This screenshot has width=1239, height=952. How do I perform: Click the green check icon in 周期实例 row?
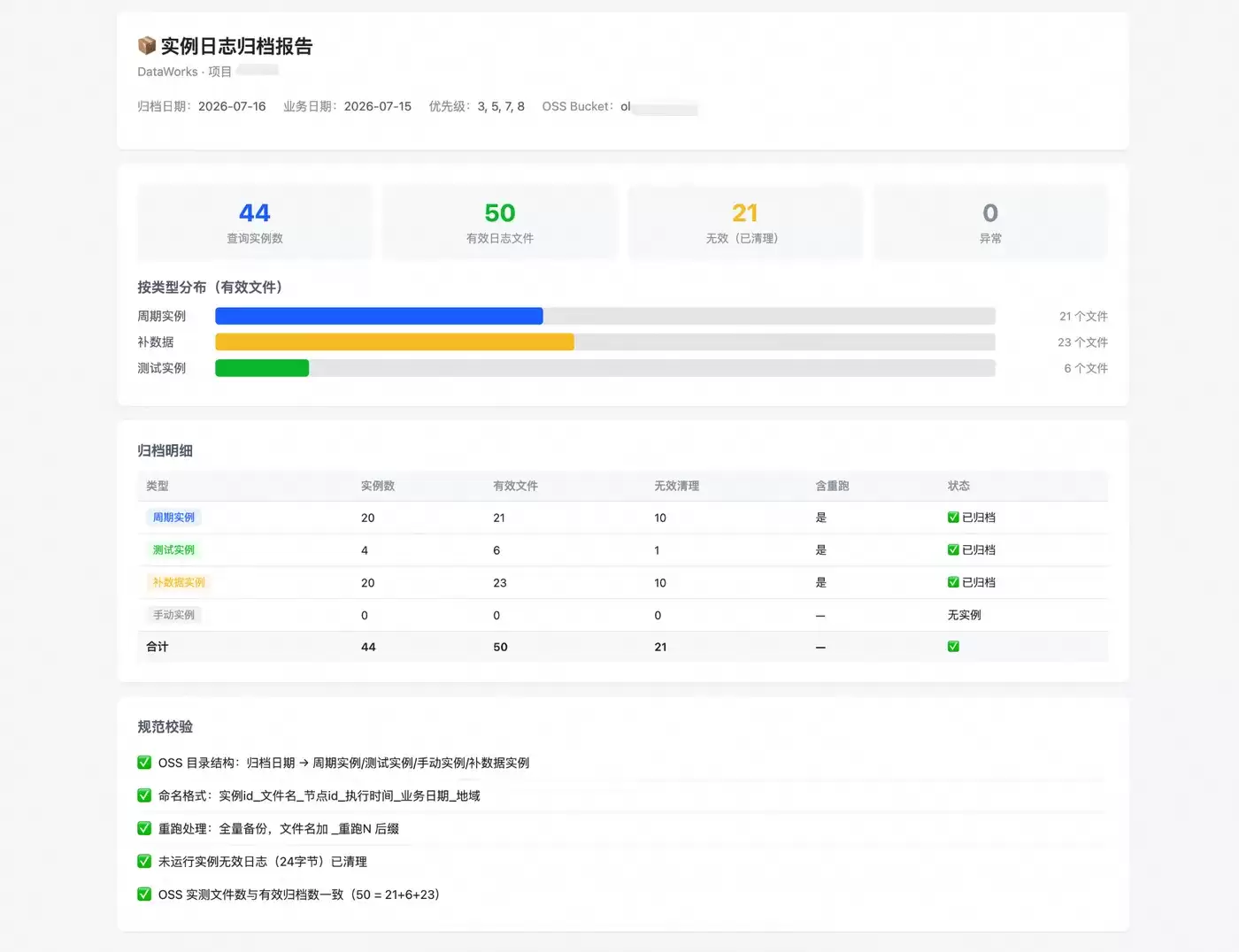[x=953, y=518]
